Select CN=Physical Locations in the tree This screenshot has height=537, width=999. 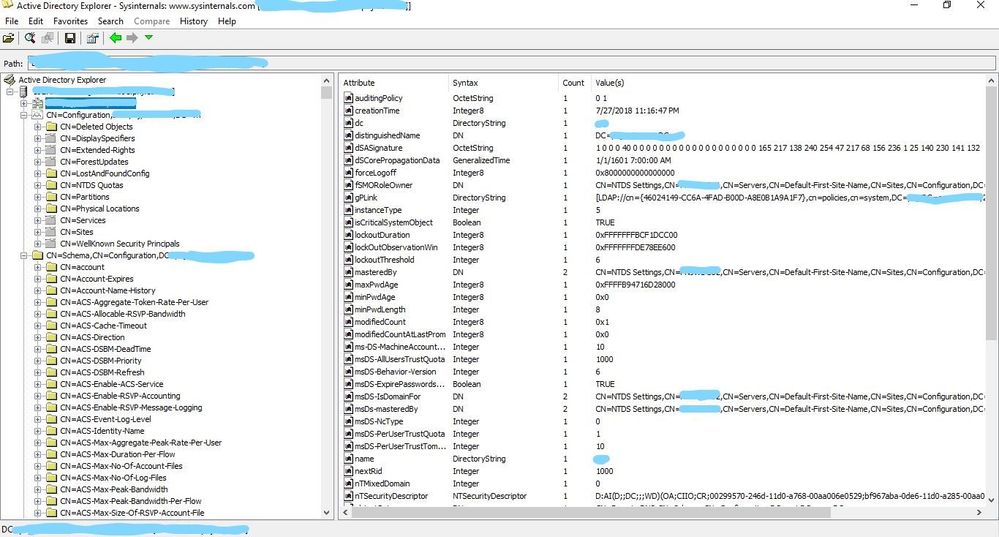[99, 208]
